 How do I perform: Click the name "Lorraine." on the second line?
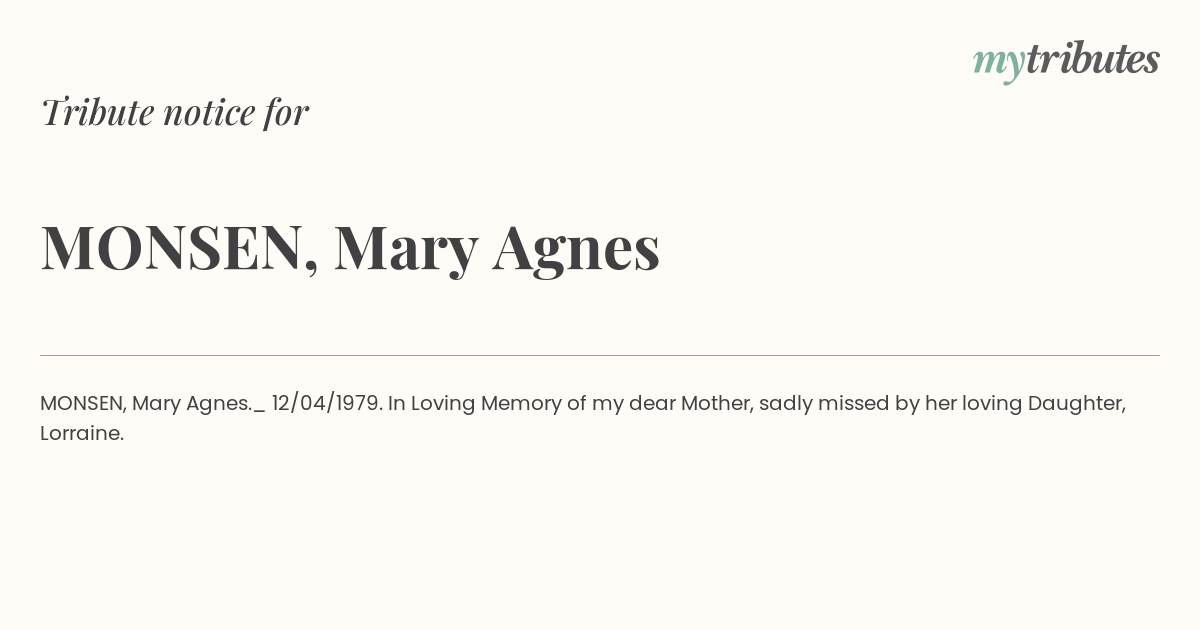[82, 434]
